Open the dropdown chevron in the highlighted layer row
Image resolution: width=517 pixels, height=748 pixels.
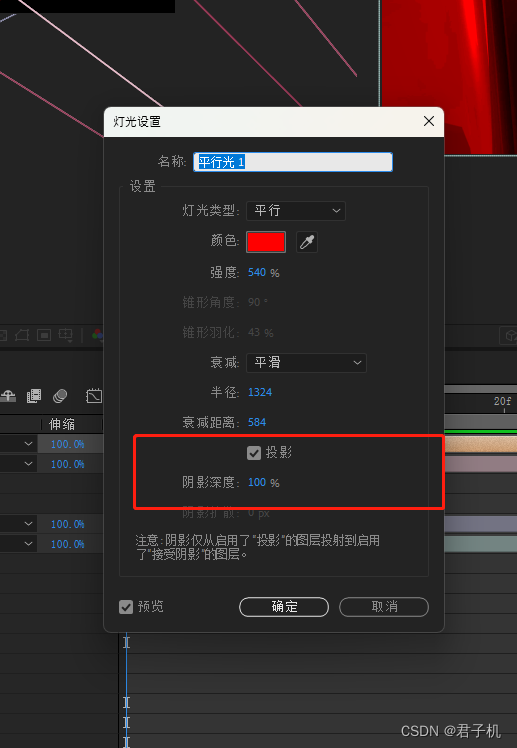[29, 444]
